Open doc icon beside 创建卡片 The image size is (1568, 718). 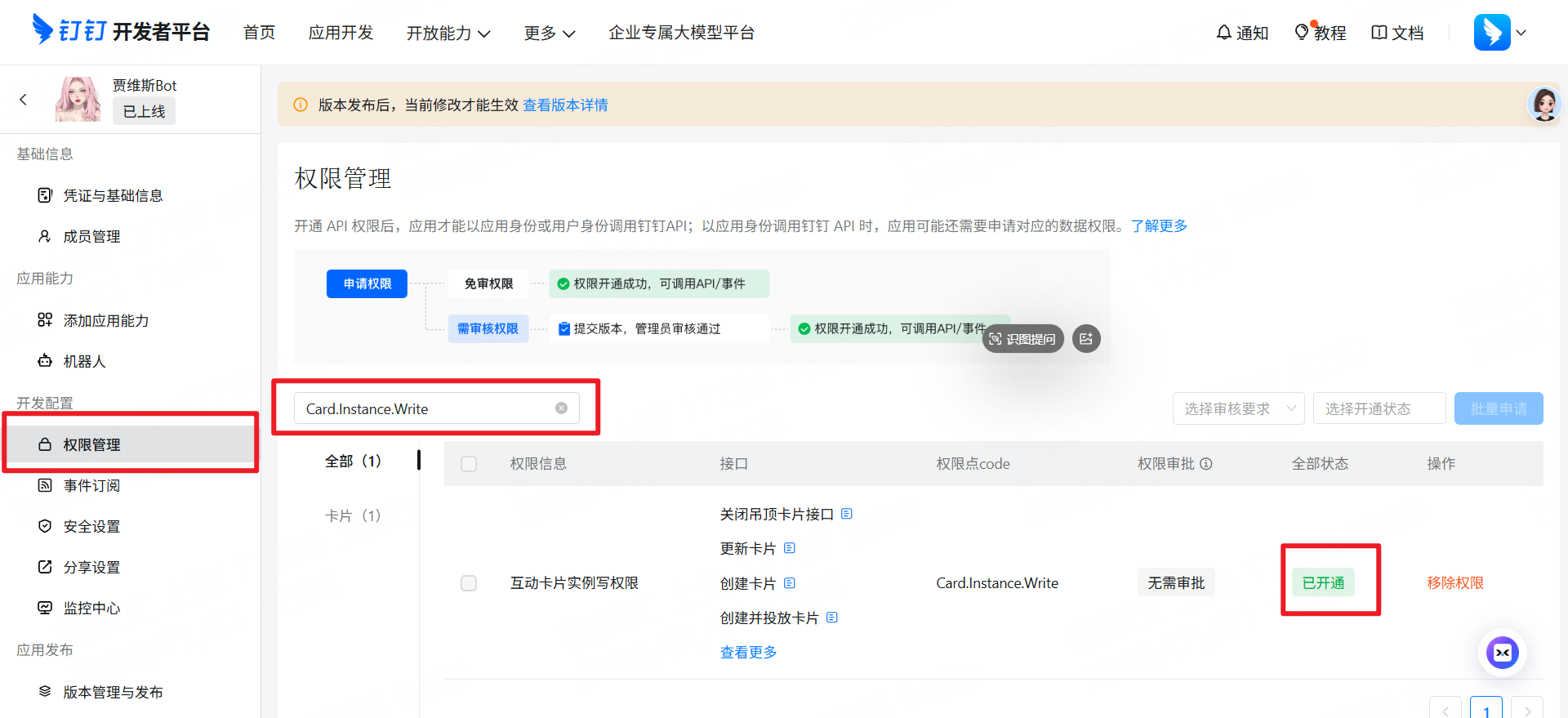pyautogui.click(x=790, y=583)
